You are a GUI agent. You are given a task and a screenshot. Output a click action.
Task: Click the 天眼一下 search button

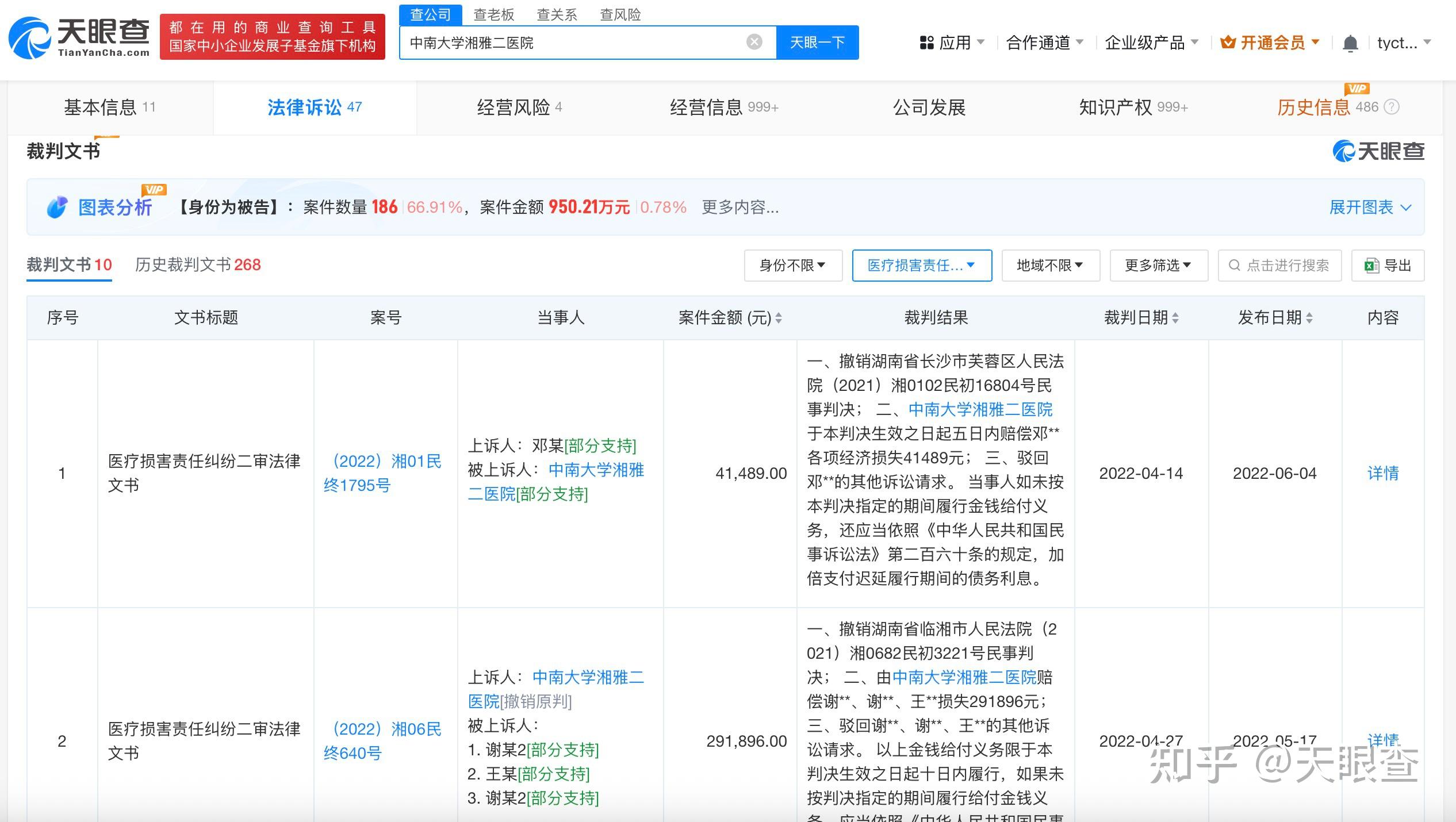[817, 42]
